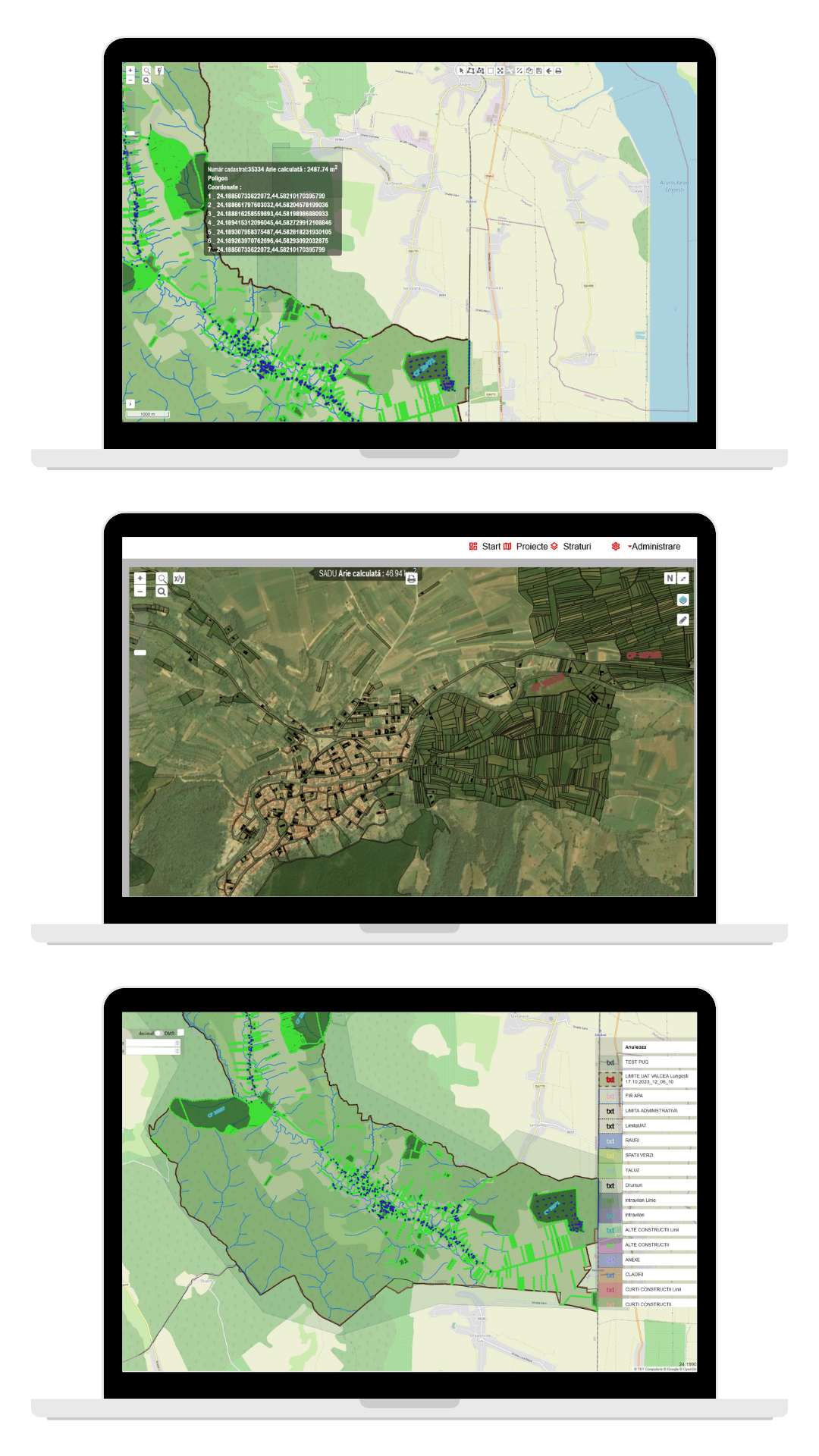The height and width of the screenshot is (1456, 819).
Task: Click the four-arrow expand icon in top map toolbar
Action: [x=500, y=71]
